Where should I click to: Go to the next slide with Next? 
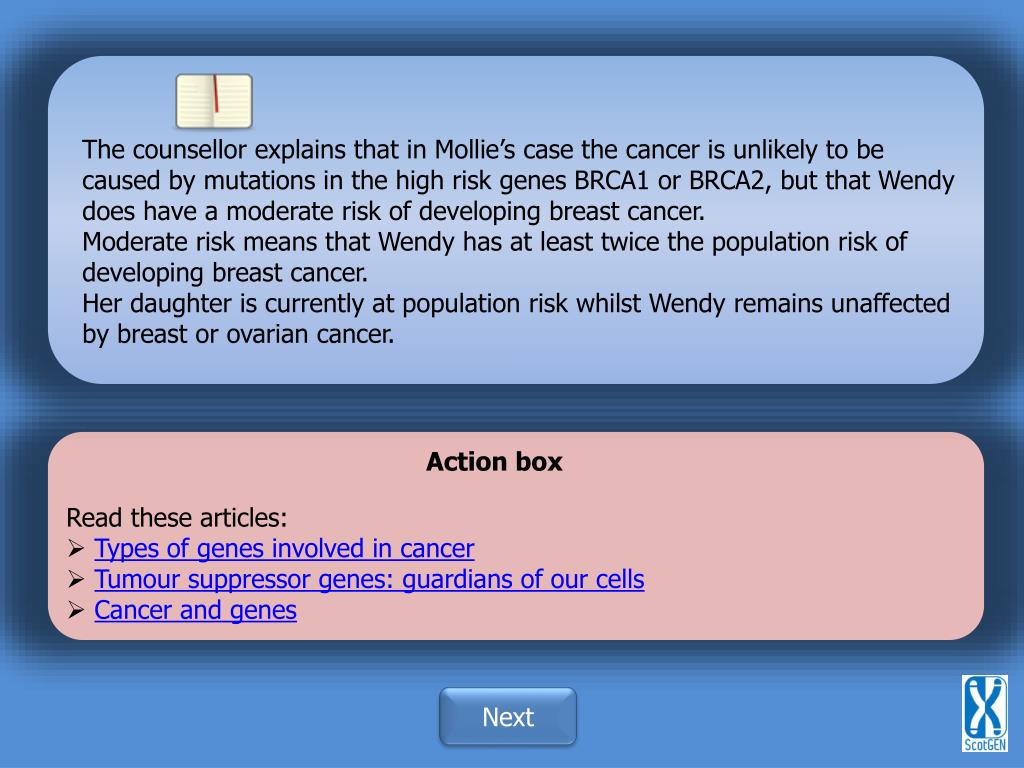tap(508, 716)
